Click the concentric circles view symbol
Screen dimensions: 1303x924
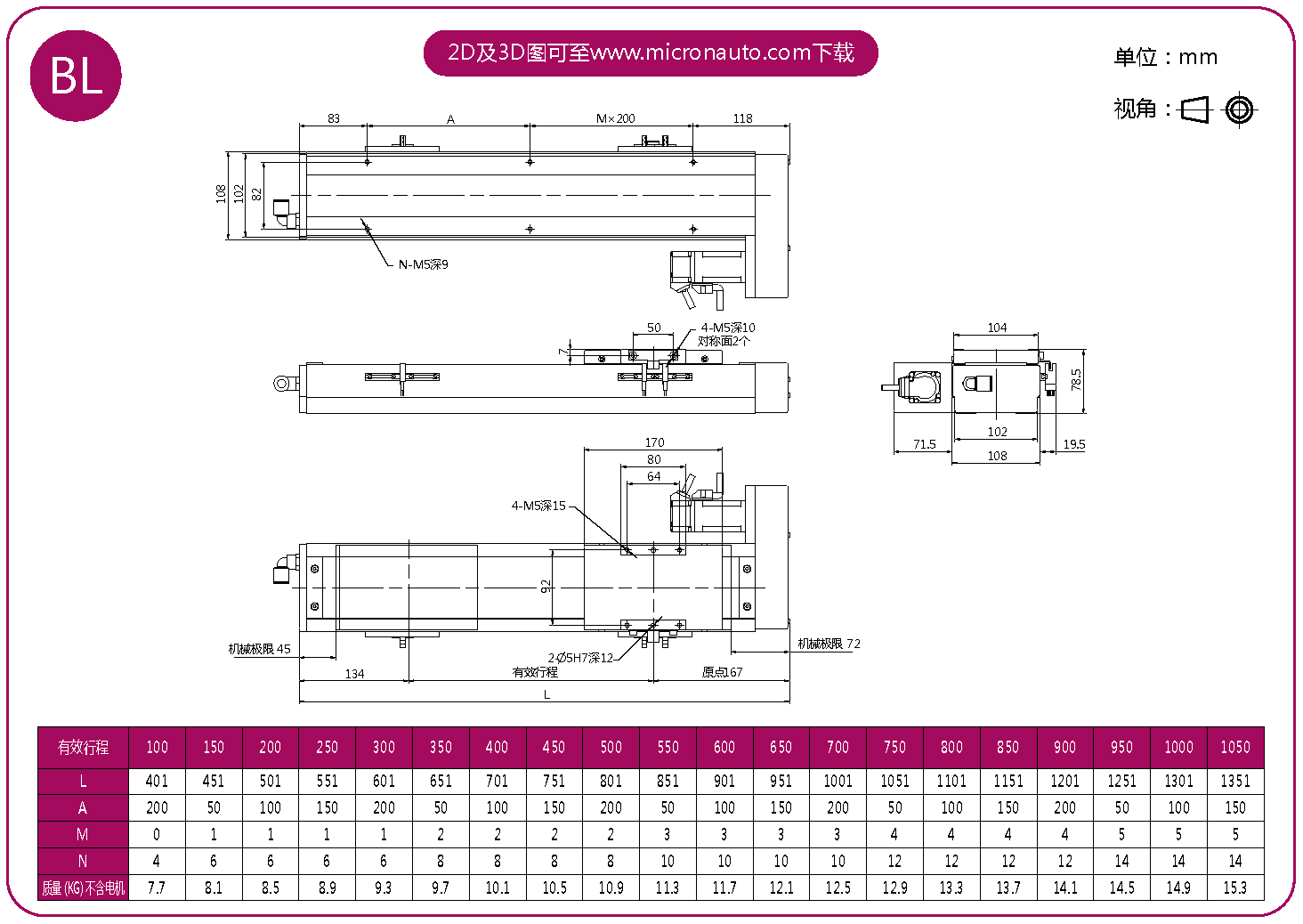click(x=1239, y=109)
